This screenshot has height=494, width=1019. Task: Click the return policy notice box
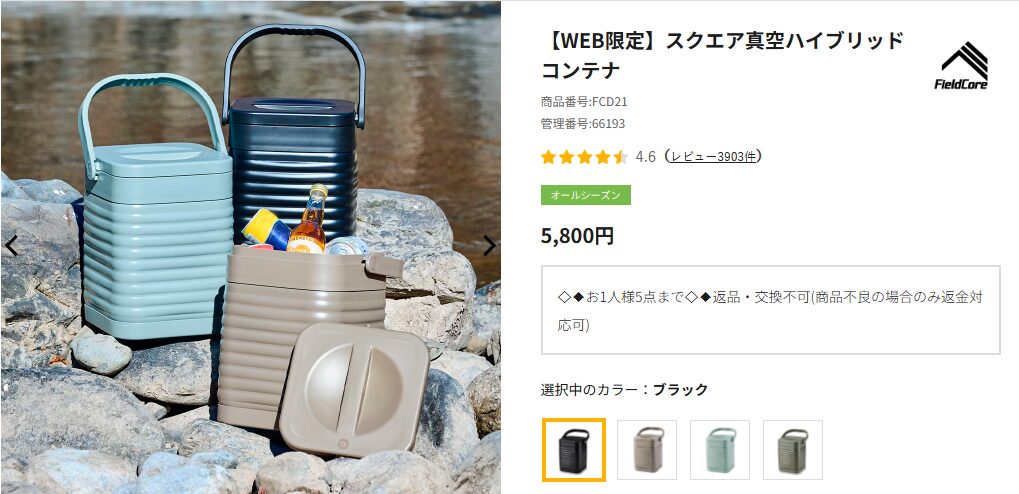point(770,310)
